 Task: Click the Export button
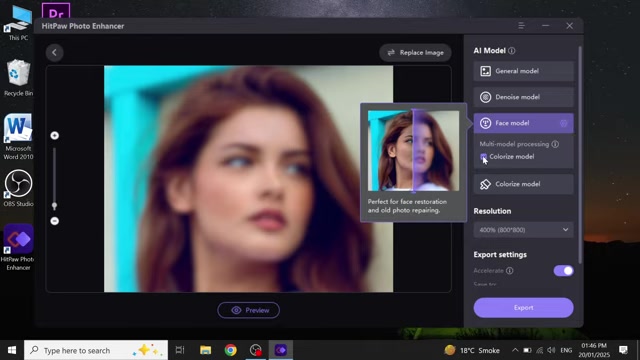pyautogui.click(x=523, y=307)
